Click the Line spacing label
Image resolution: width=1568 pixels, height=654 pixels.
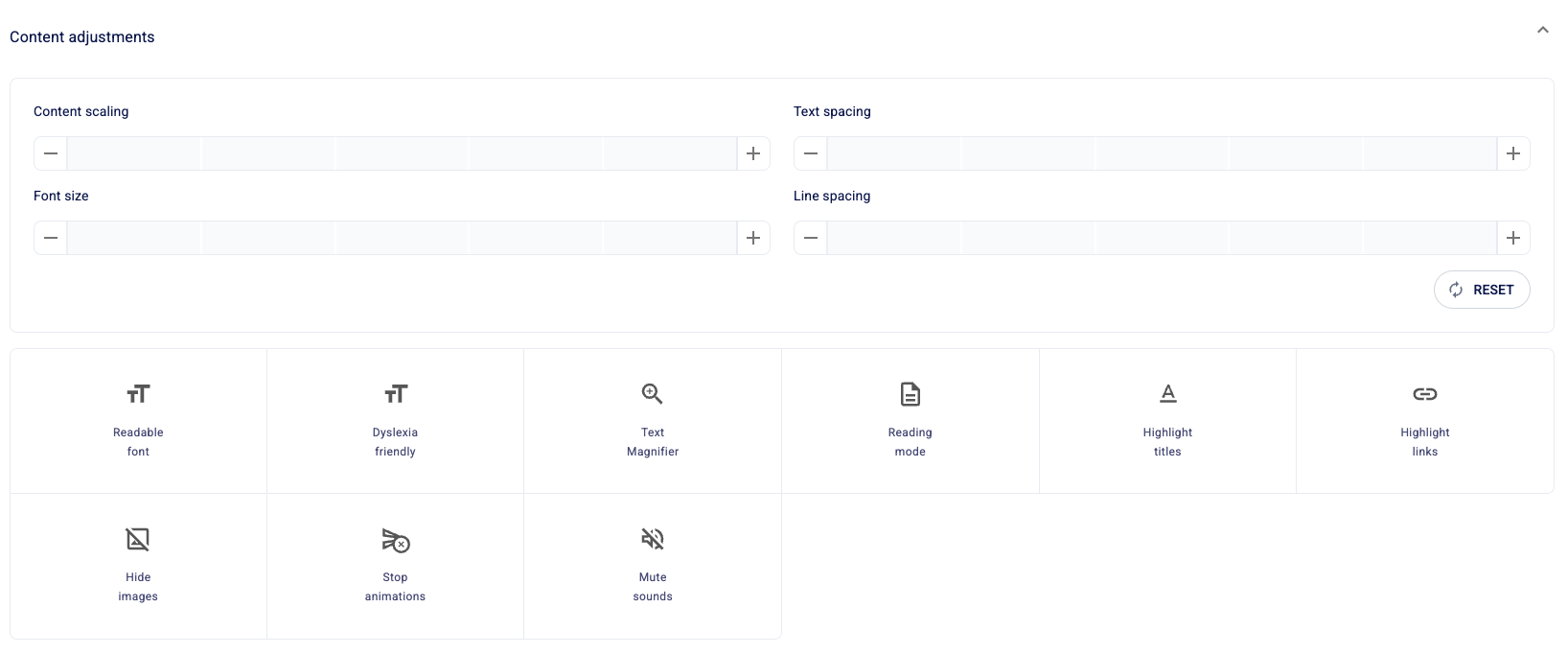(832, 196)
